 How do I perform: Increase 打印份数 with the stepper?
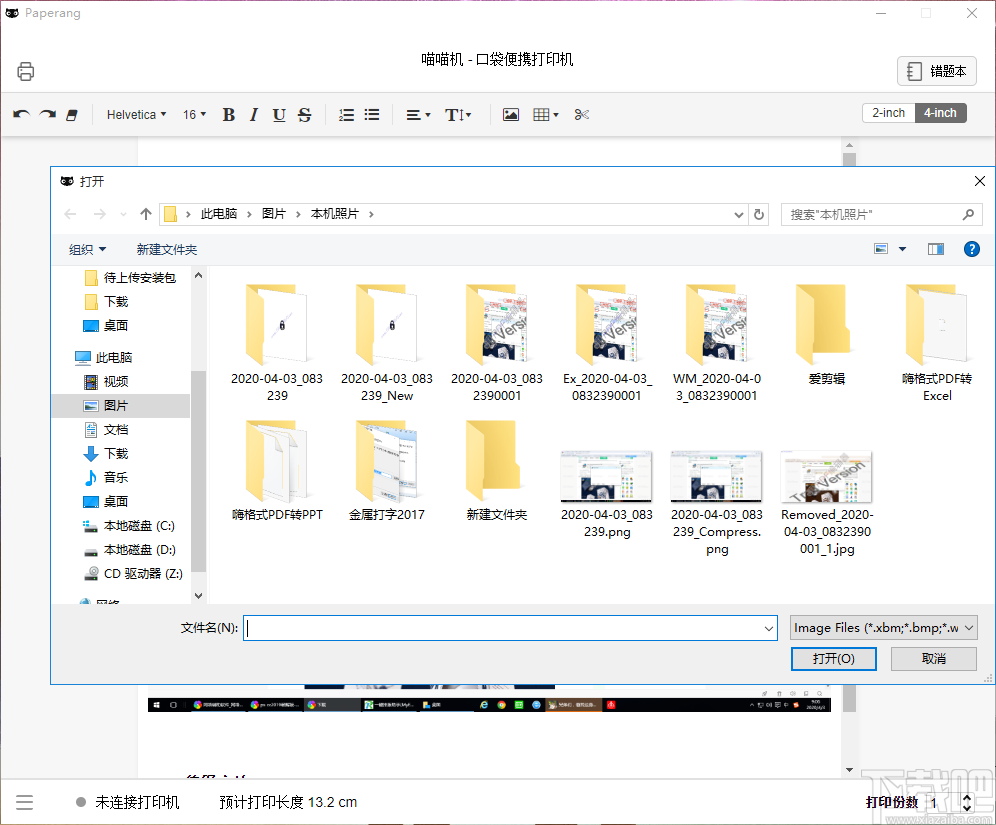point(967,797)
